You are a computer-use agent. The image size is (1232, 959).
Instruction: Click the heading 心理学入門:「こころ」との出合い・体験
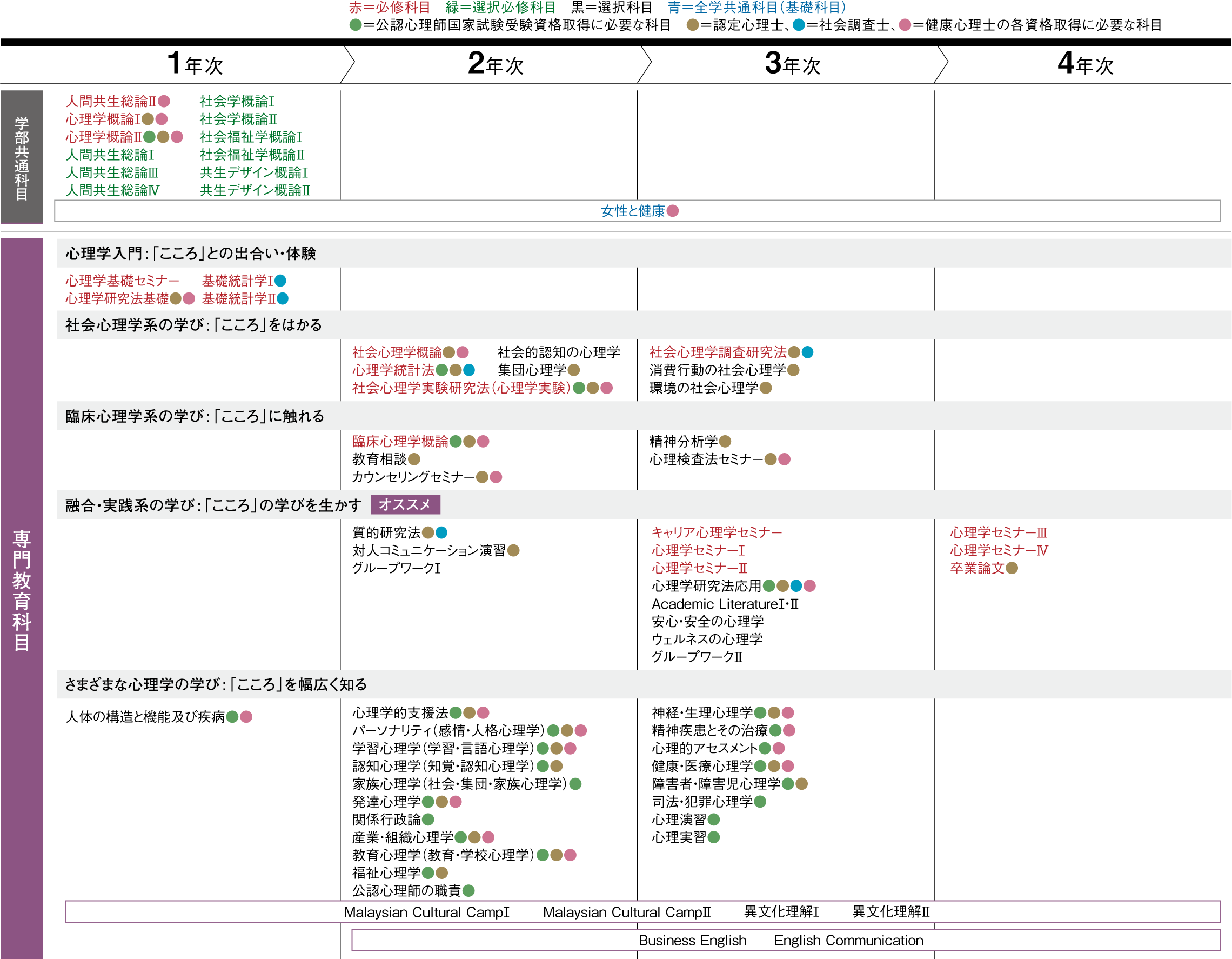tap(191, 254)
